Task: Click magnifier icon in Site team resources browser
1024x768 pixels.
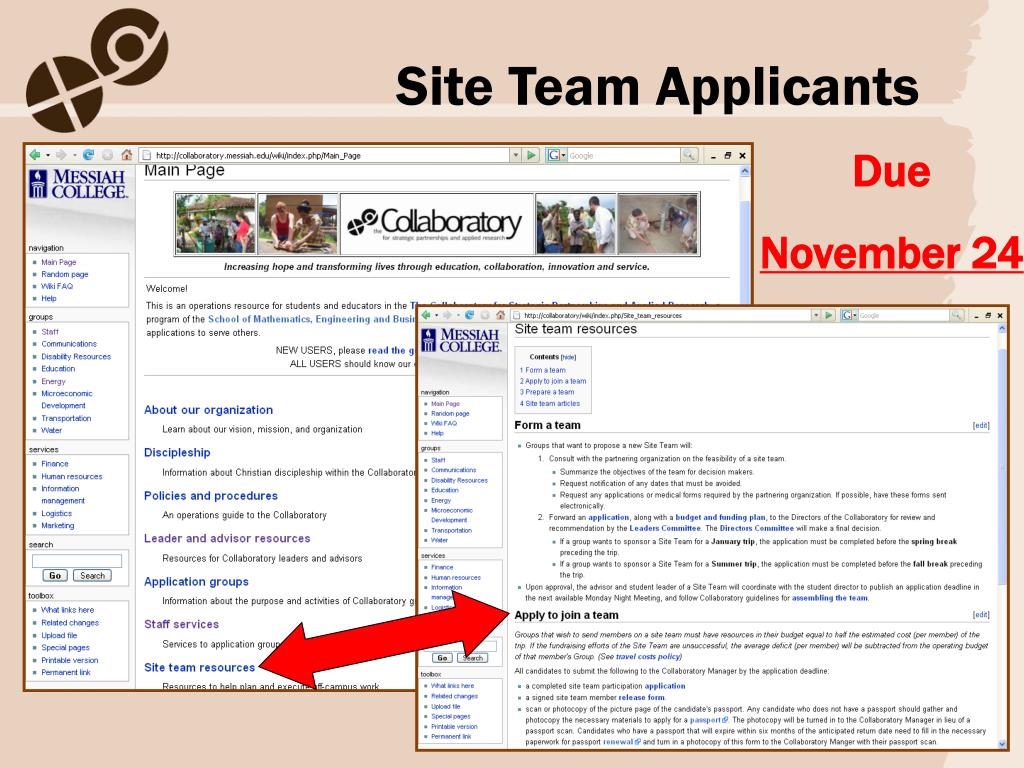Action: coord(957,315)
